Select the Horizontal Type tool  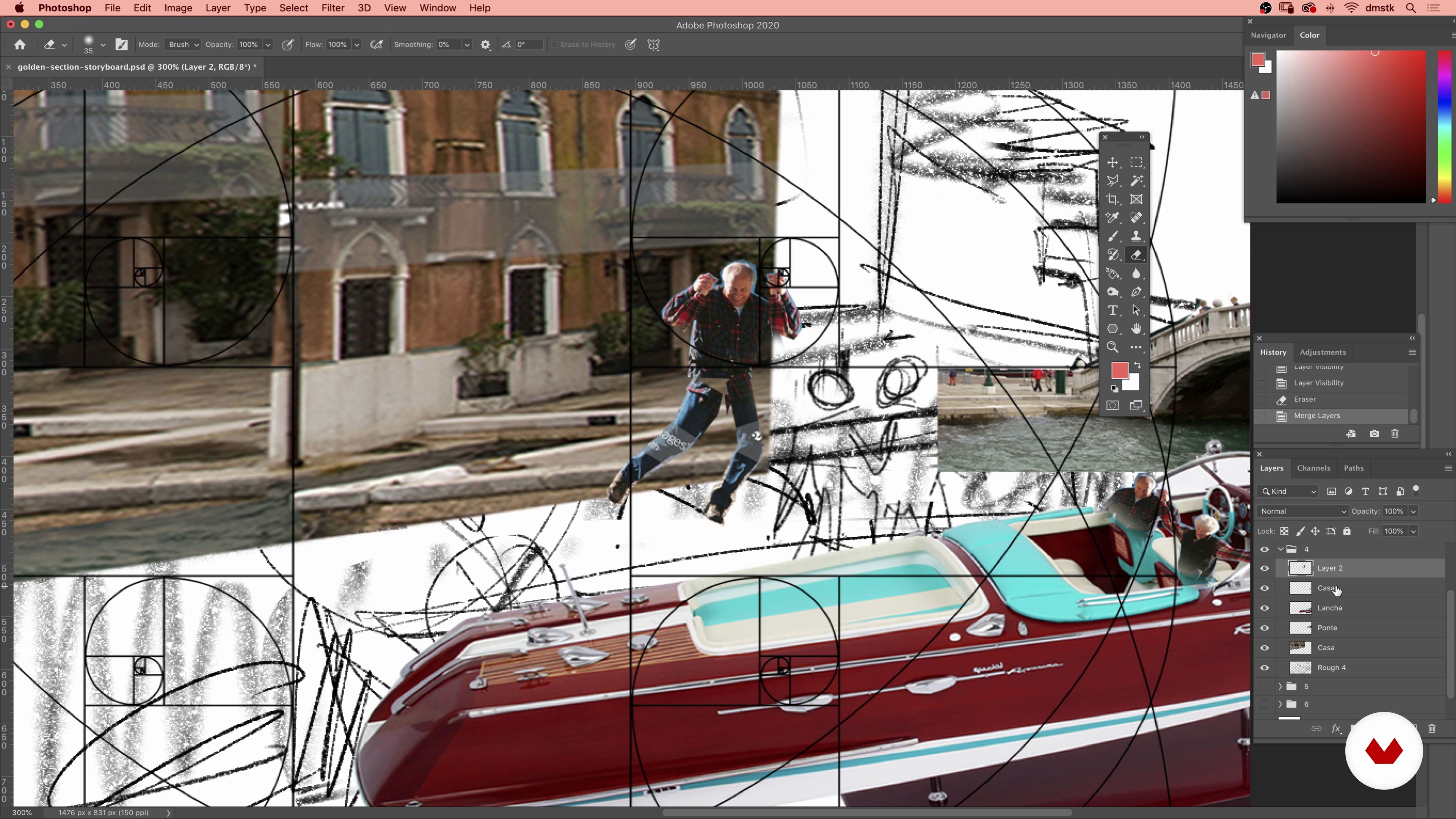(1112, 310)
